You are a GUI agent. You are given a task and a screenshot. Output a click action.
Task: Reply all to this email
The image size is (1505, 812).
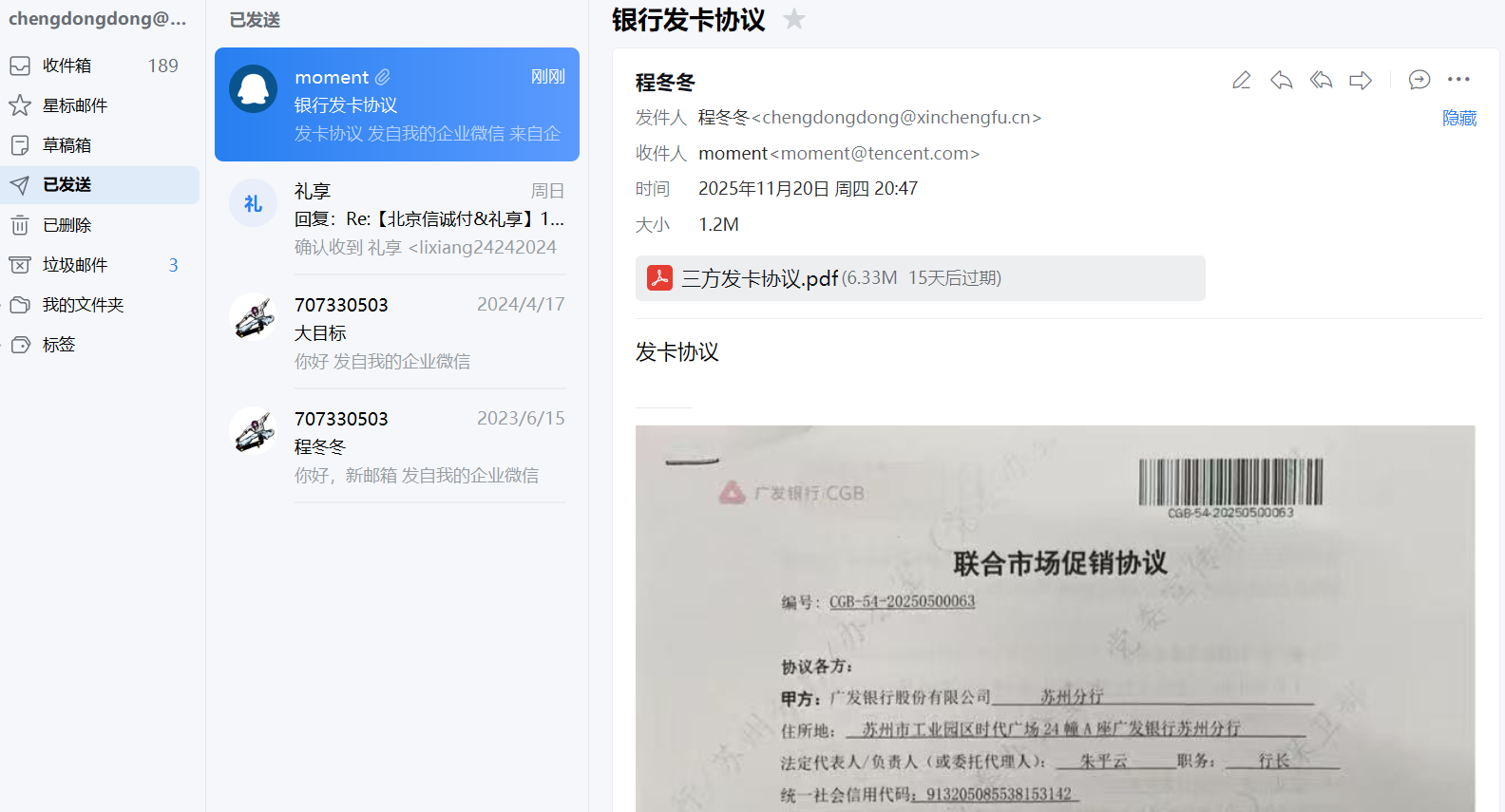coord(1321,80)
